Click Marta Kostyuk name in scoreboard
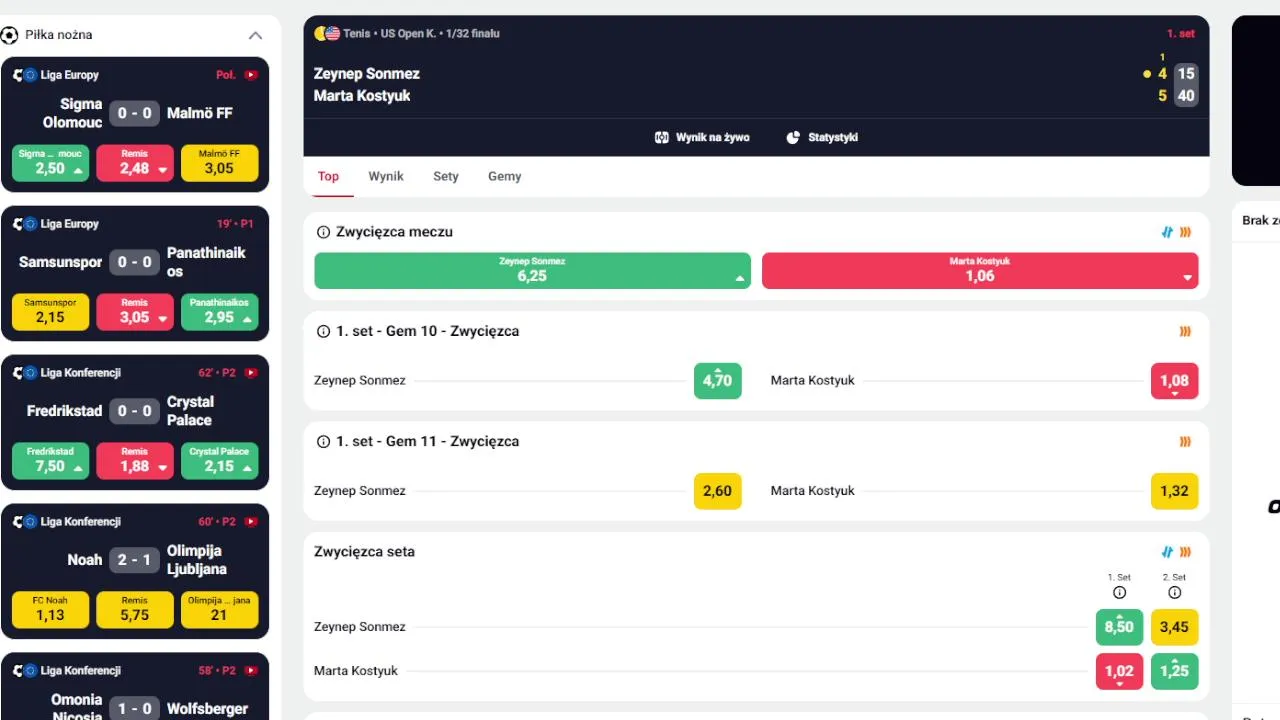Image resolution: width=1280 pixels, height=720 pixels. tap(362, 96)
